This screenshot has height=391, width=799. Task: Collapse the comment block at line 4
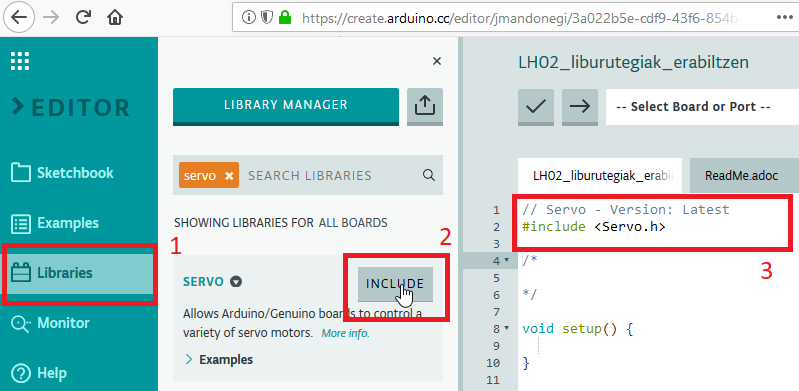click(506, 260)
